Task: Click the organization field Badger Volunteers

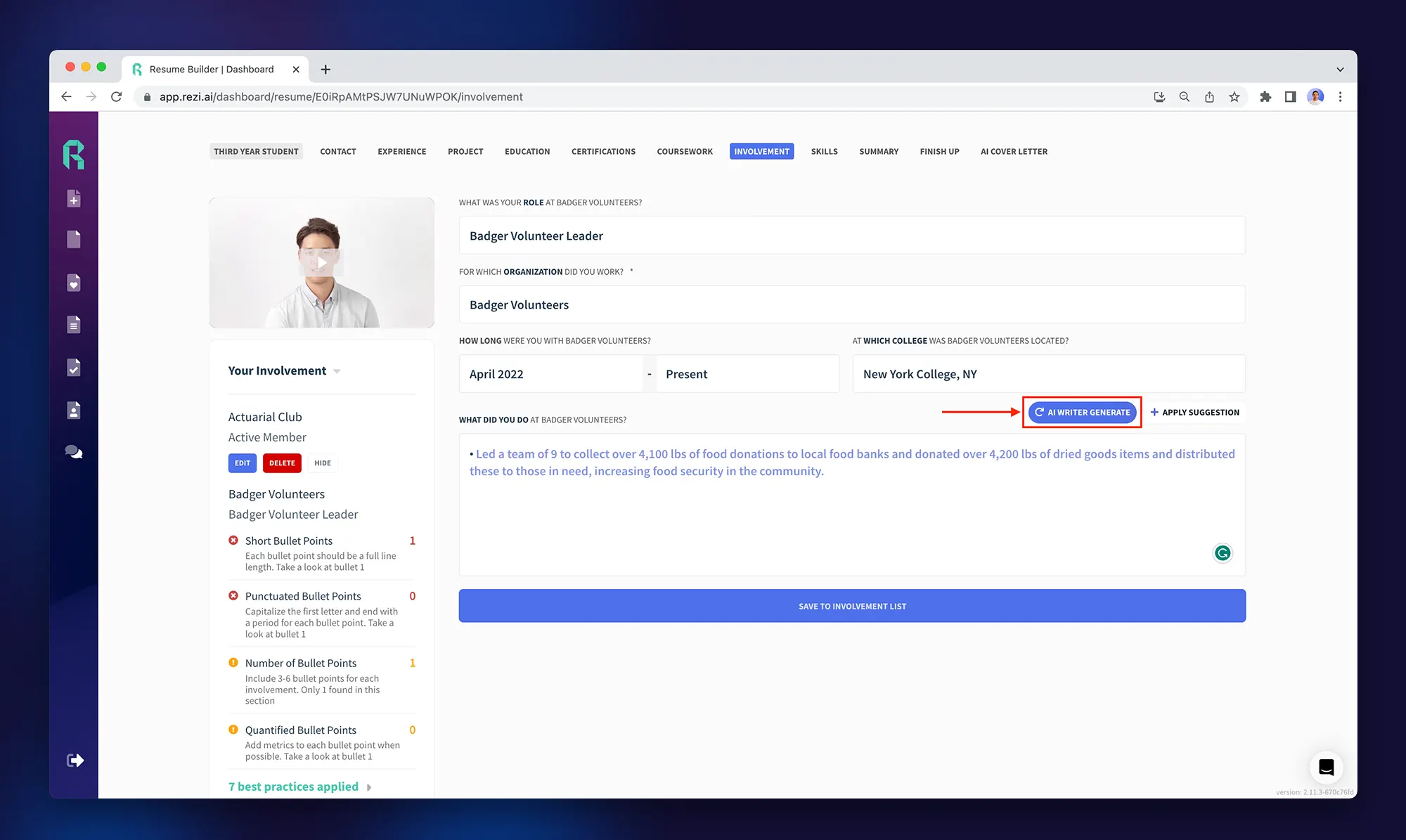Action: tap(852, 304)
